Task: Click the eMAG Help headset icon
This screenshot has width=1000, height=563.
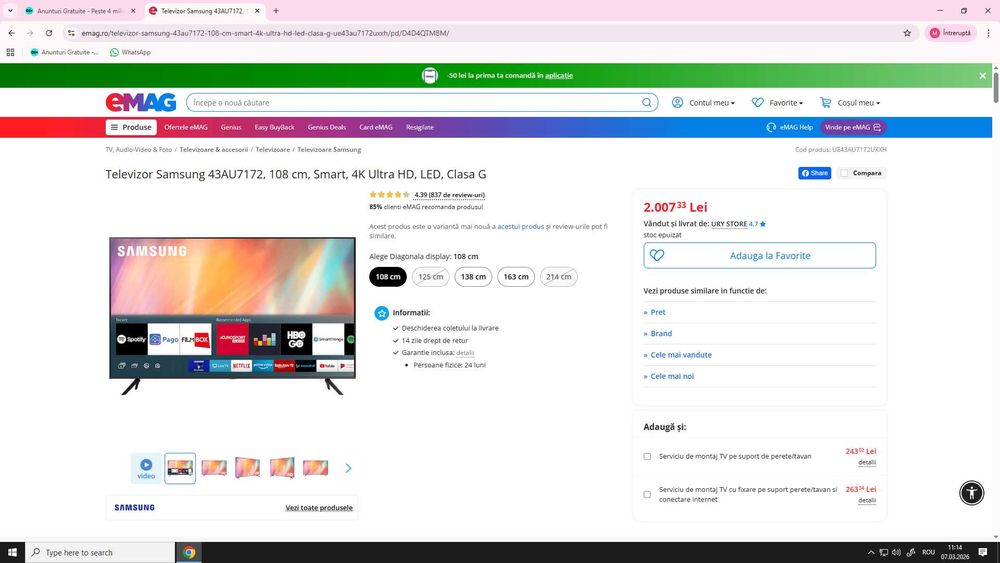Action: click(x=771, y=128)
